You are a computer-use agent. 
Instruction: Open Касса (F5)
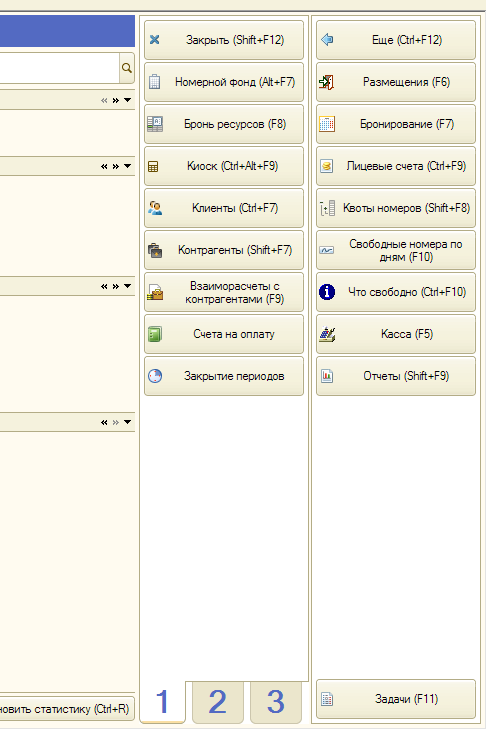(x=396, y=334)
